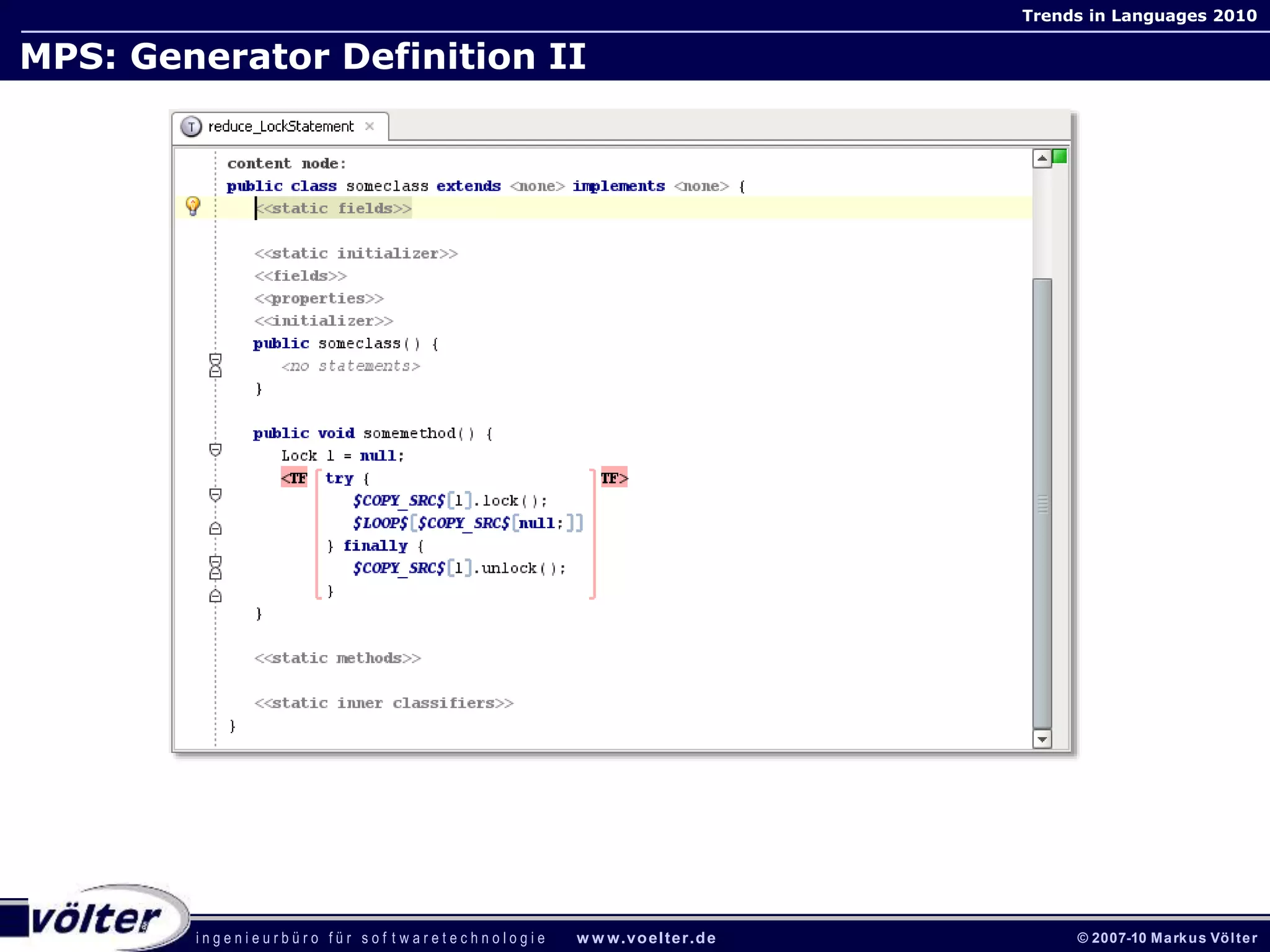This screenshot has width=1270, height=952.
Task: Collapse the try block fold marker
Action: click(215, 495)
